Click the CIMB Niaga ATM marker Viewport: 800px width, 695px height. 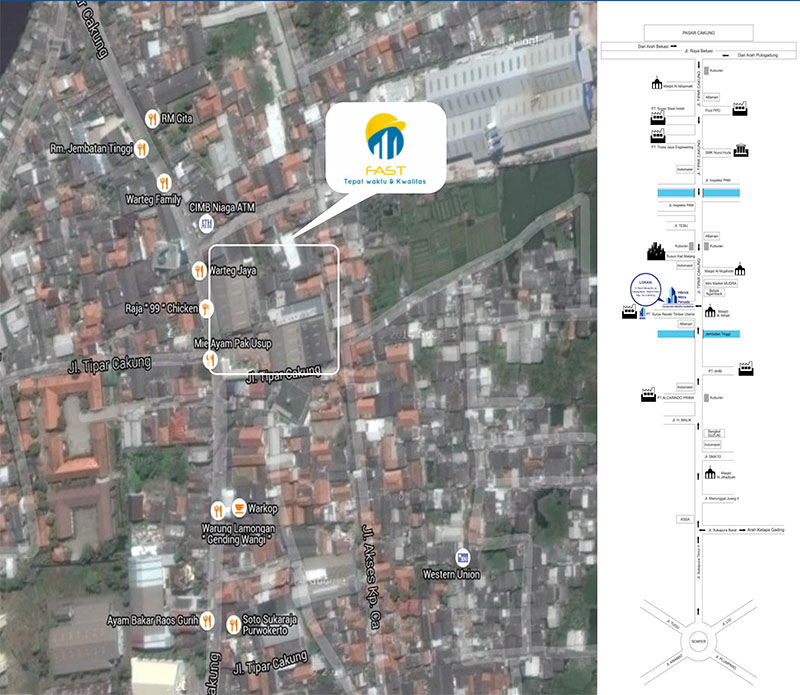pos(207,224)
